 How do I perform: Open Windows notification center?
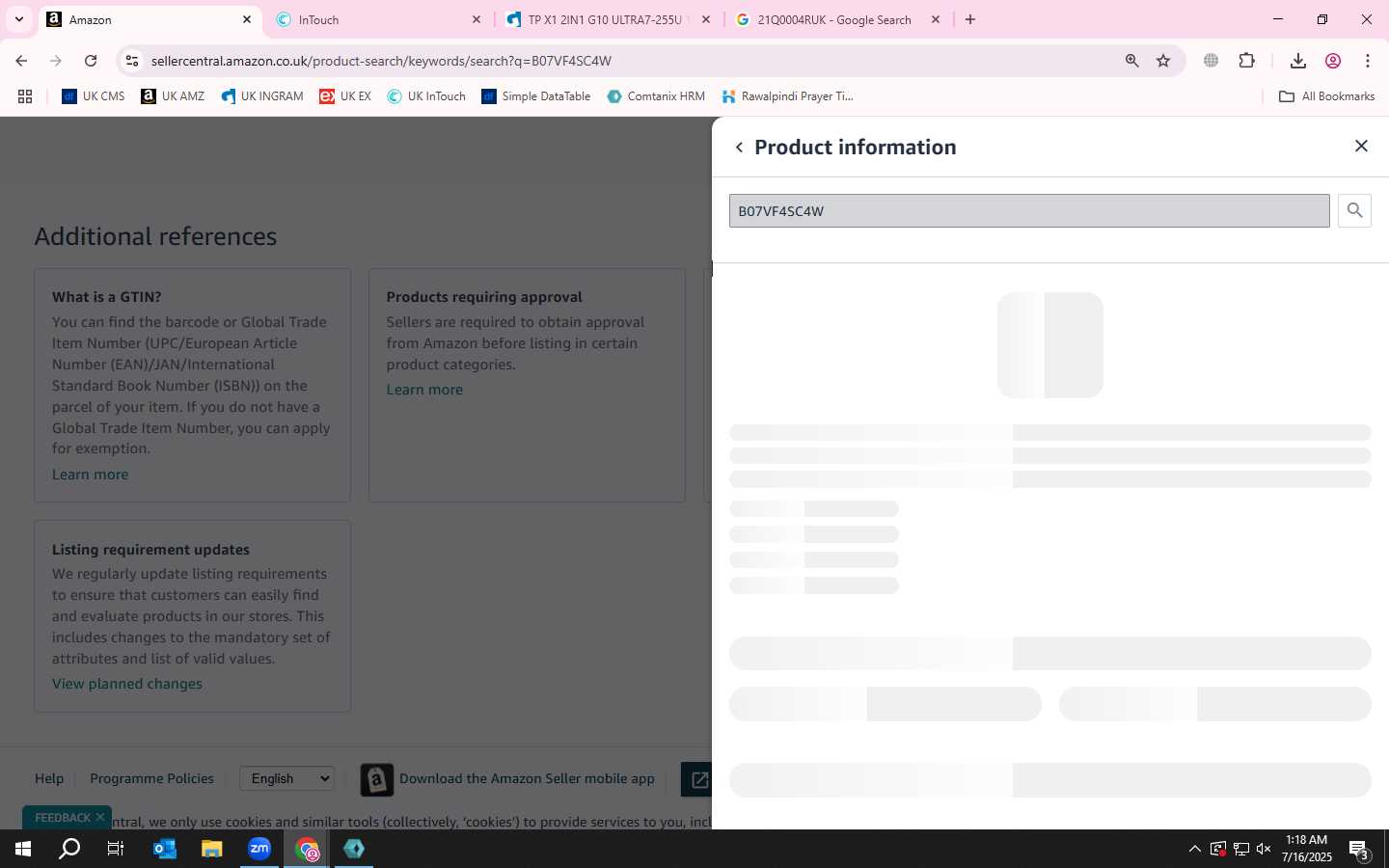coord(1359,850)
